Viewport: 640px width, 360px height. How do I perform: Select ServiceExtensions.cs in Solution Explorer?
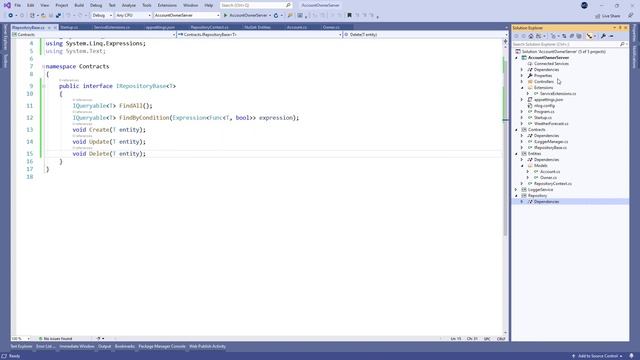pyautogui.click(x=558, y=94)
